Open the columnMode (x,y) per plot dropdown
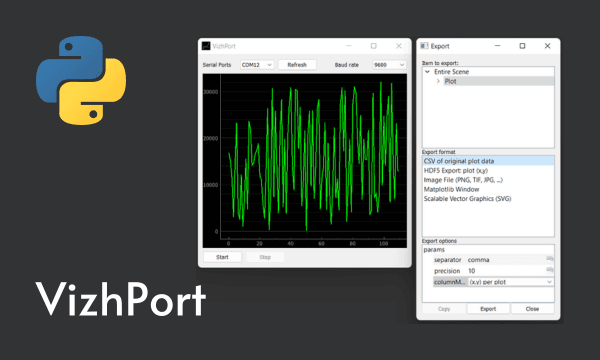The width and height of the screenshot is (600, 360). tap(510, 282)
